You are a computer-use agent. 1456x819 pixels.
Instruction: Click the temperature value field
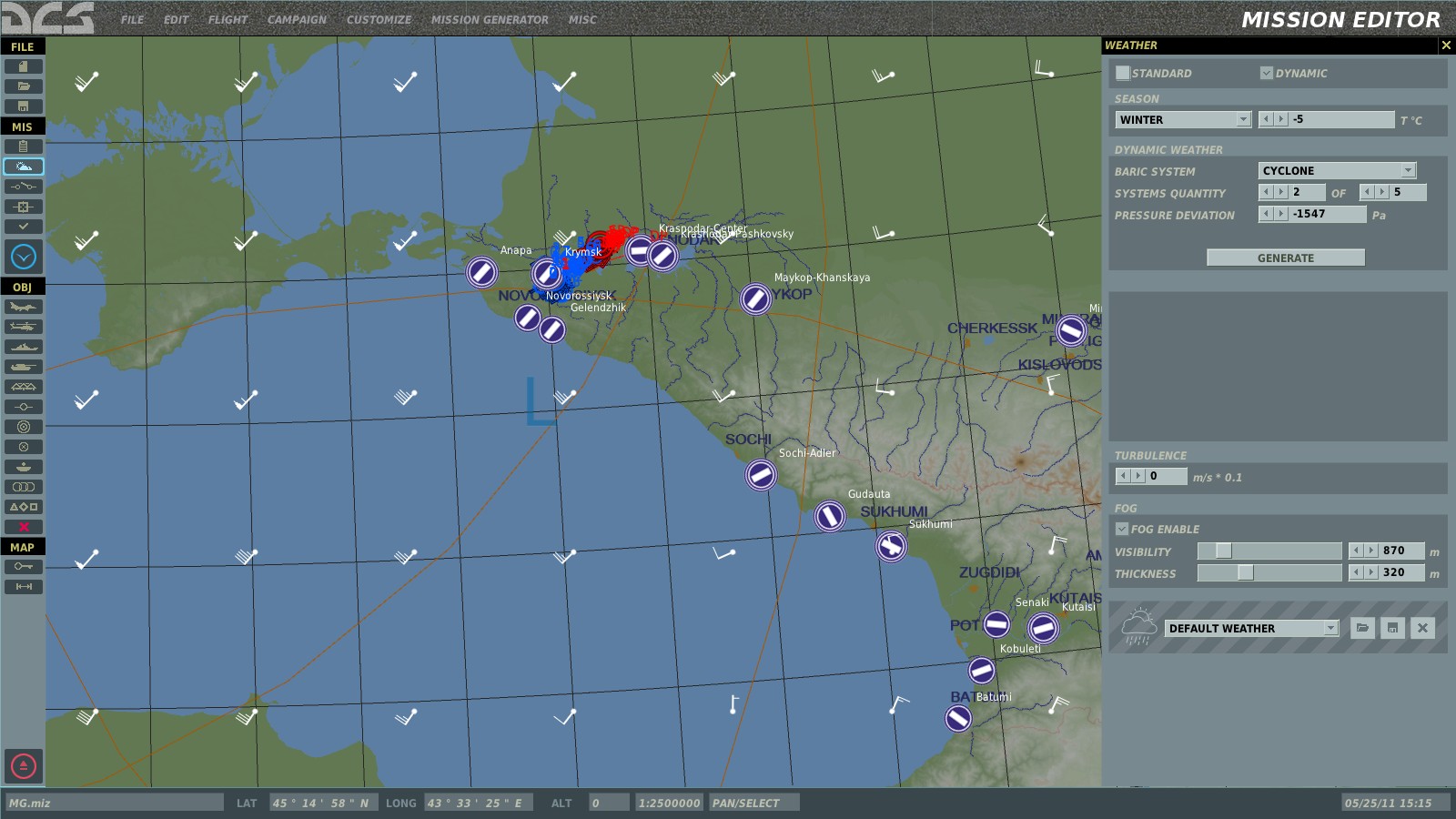pyautogui.click(x=1341, y=119)
